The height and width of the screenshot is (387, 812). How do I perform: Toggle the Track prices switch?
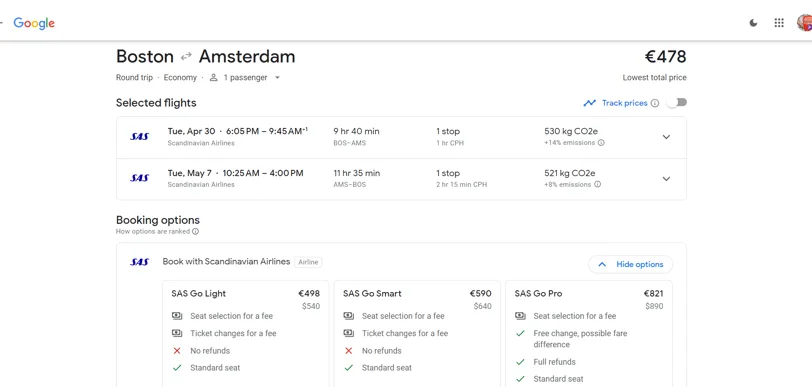[677, 103]
